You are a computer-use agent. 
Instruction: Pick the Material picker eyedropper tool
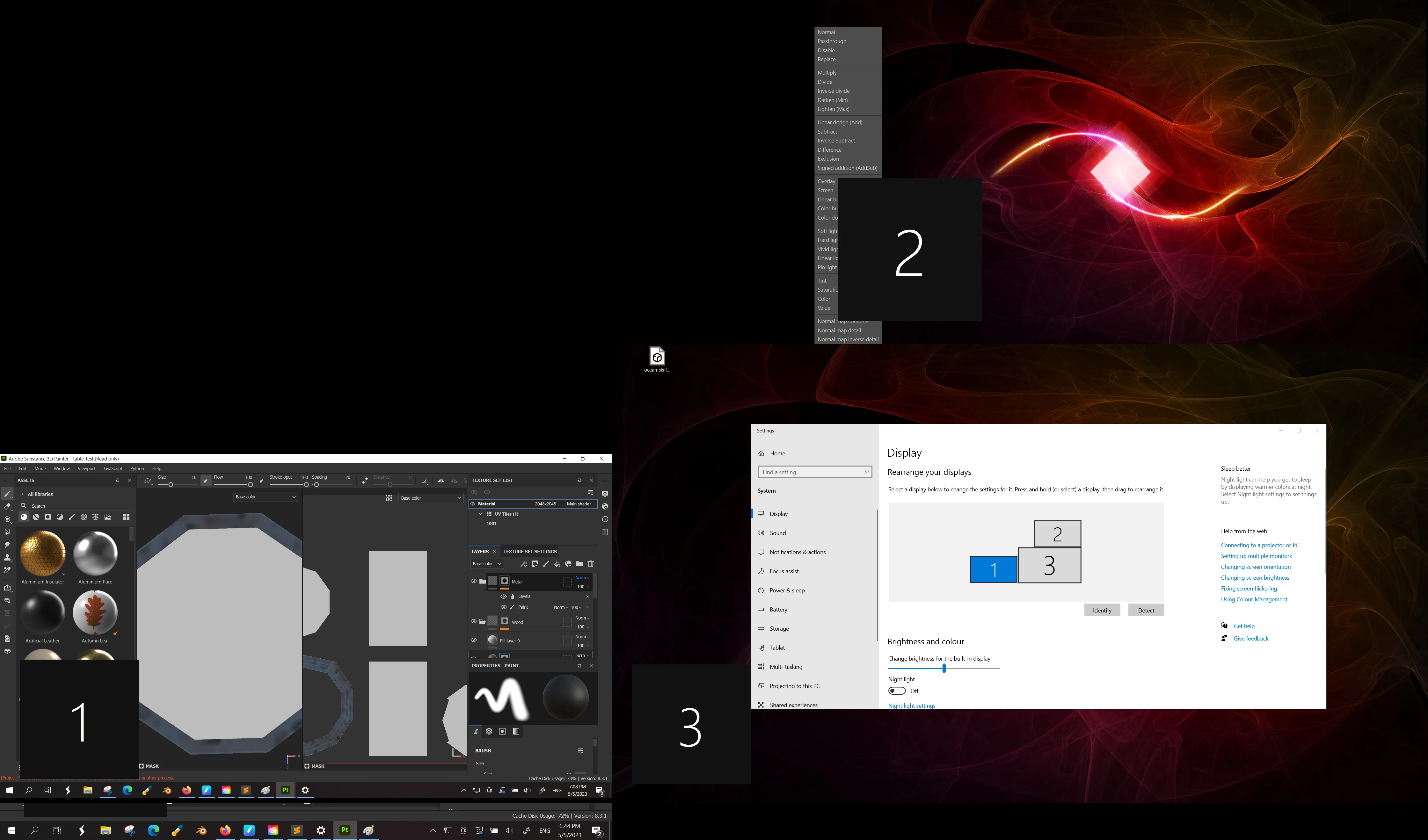(7, 570)
